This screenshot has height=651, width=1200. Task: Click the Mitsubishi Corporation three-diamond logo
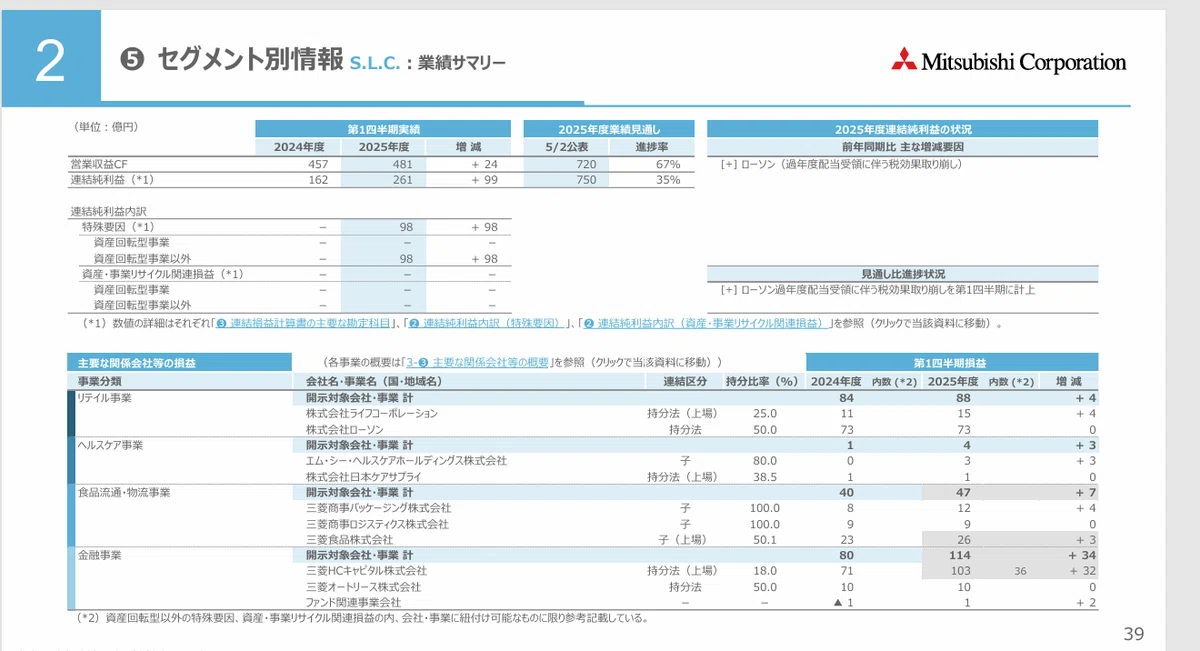click(902, 60)
